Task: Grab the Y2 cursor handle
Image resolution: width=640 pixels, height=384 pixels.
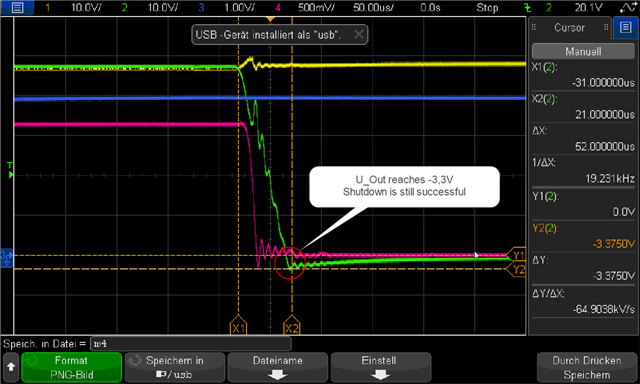Action: tap(517, 269)
